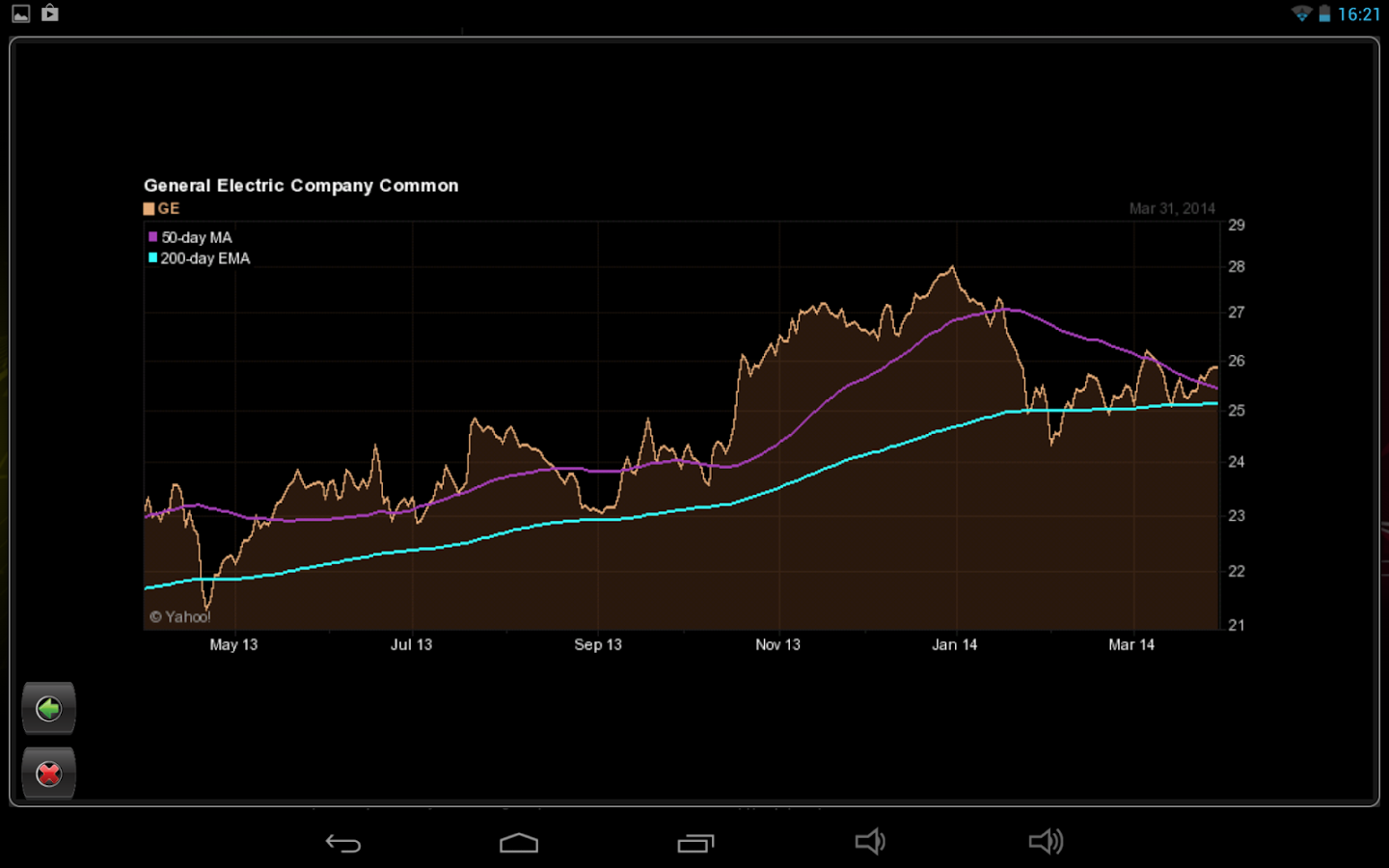Click the '24' price axis label
This screenshot has width=1389, height=868.
pos(1237,462)
